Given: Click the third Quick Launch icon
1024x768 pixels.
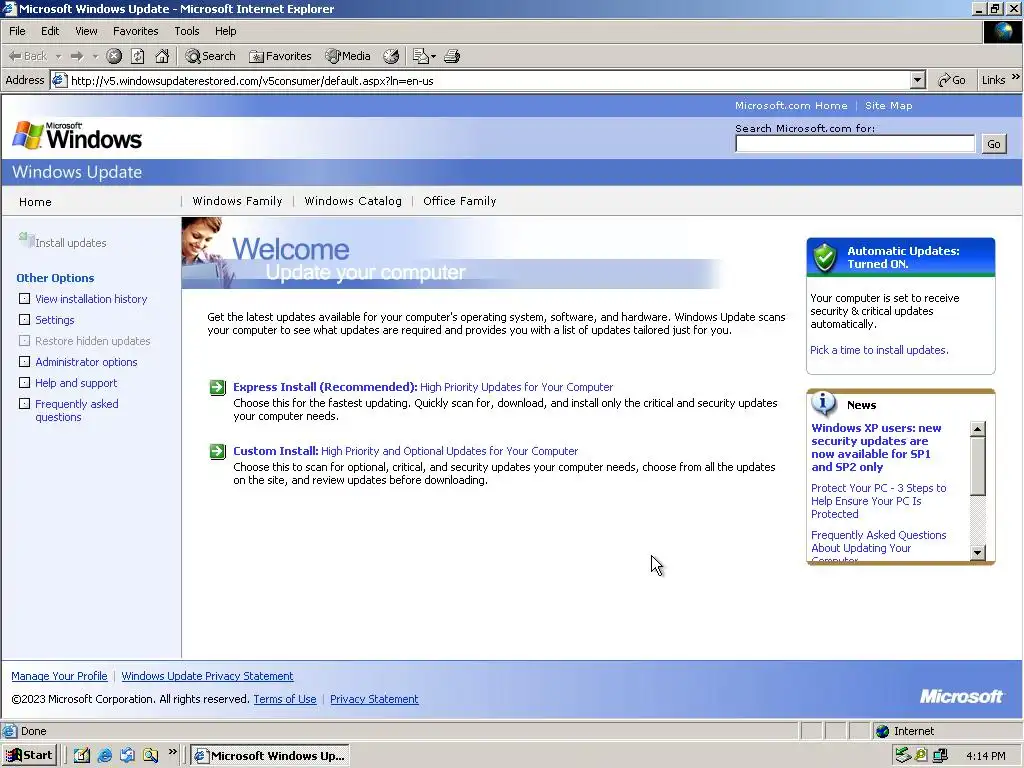Looking at the screenshot, I should click(x=127, y=756).
